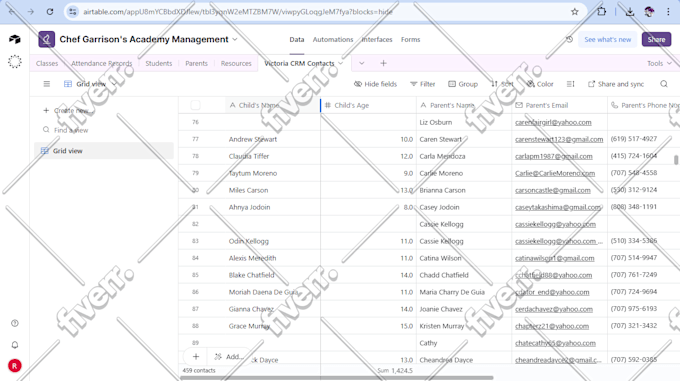Image resolution: width=680 pixels, height=381 pixels.
Task: Open the Child's Name column header
Action: pos(273,105)
